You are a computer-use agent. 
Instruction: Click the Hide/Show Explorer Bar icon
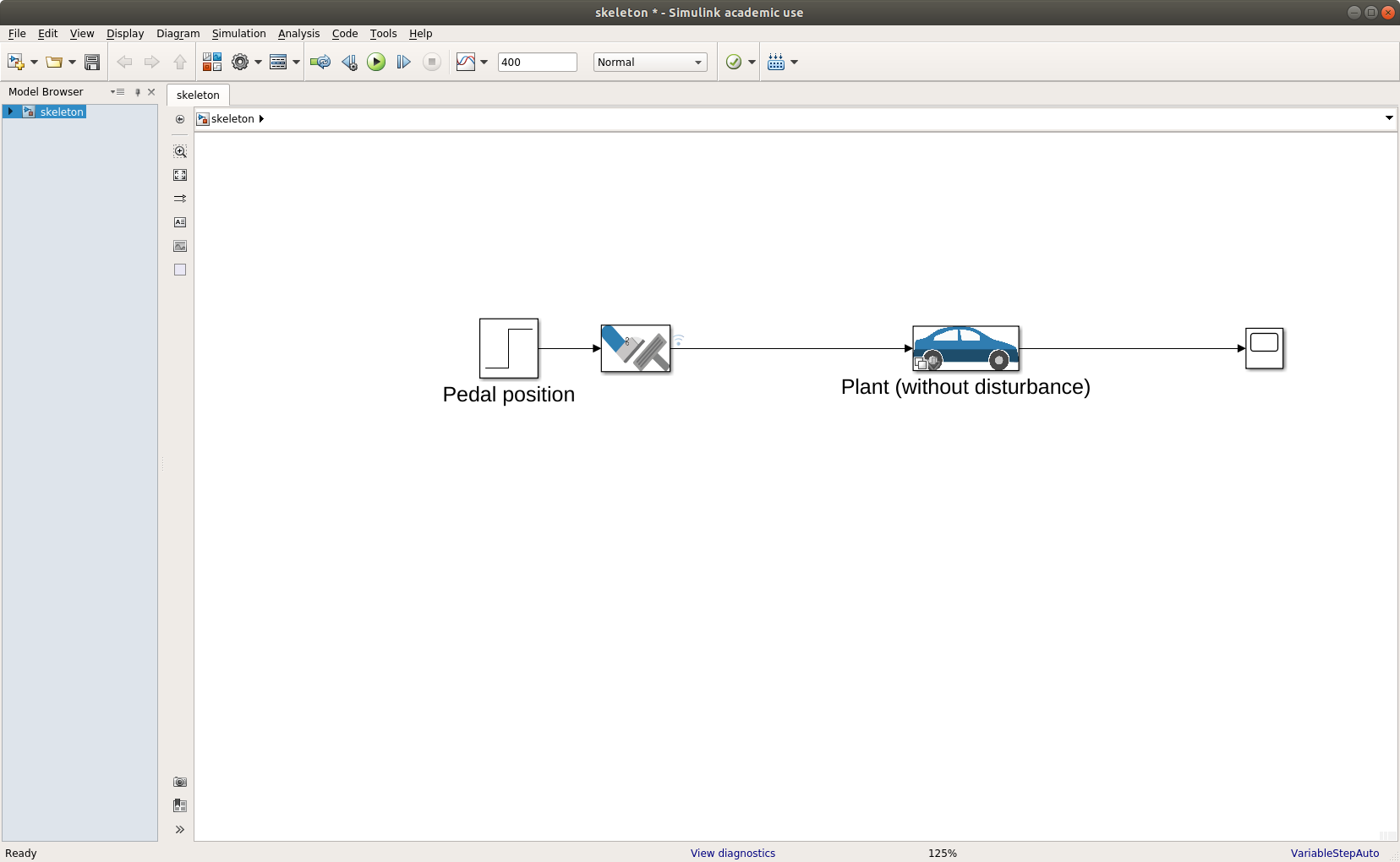180,119
